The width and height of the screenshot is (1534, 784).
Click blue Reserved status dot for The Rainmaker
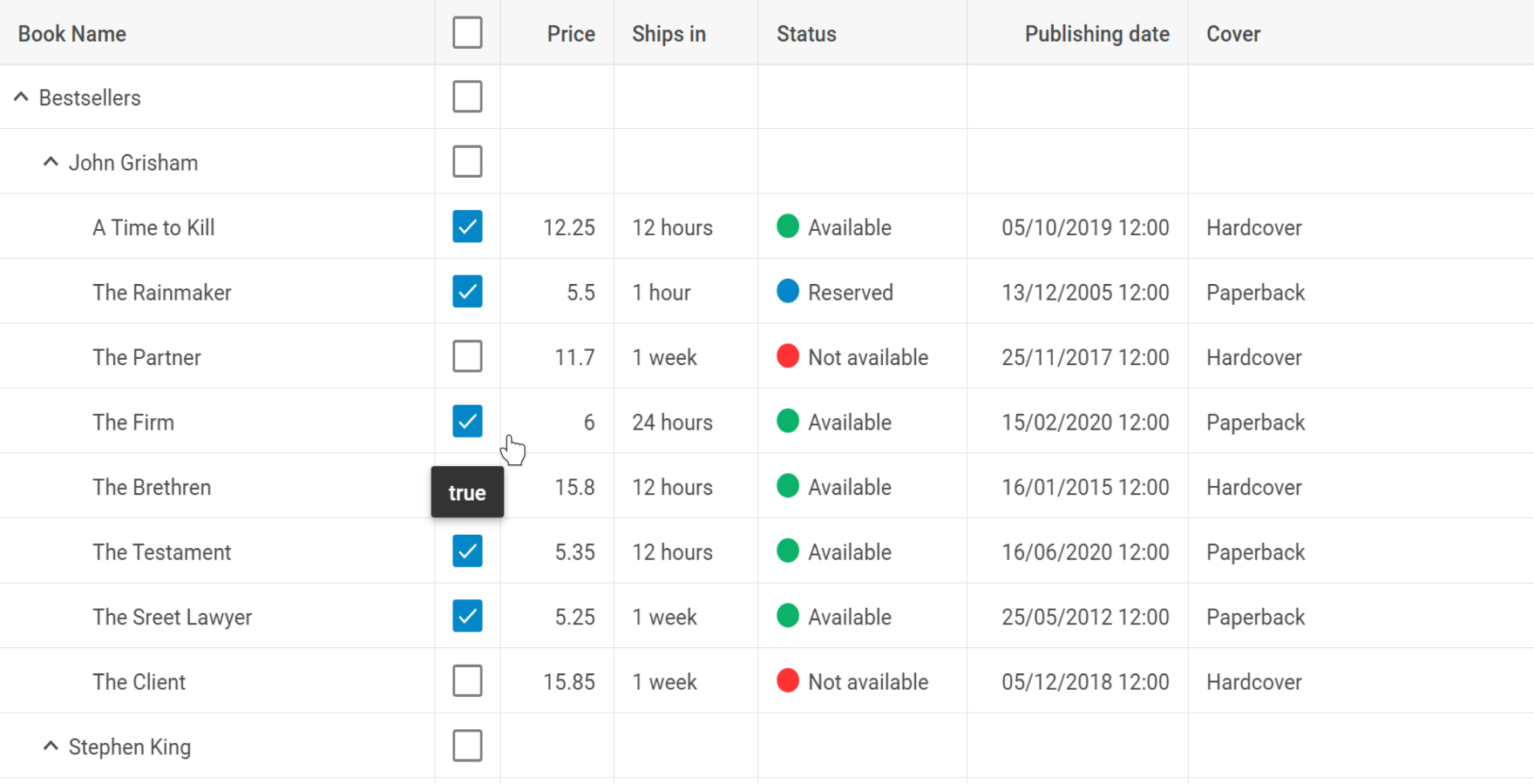coord(788,291)
